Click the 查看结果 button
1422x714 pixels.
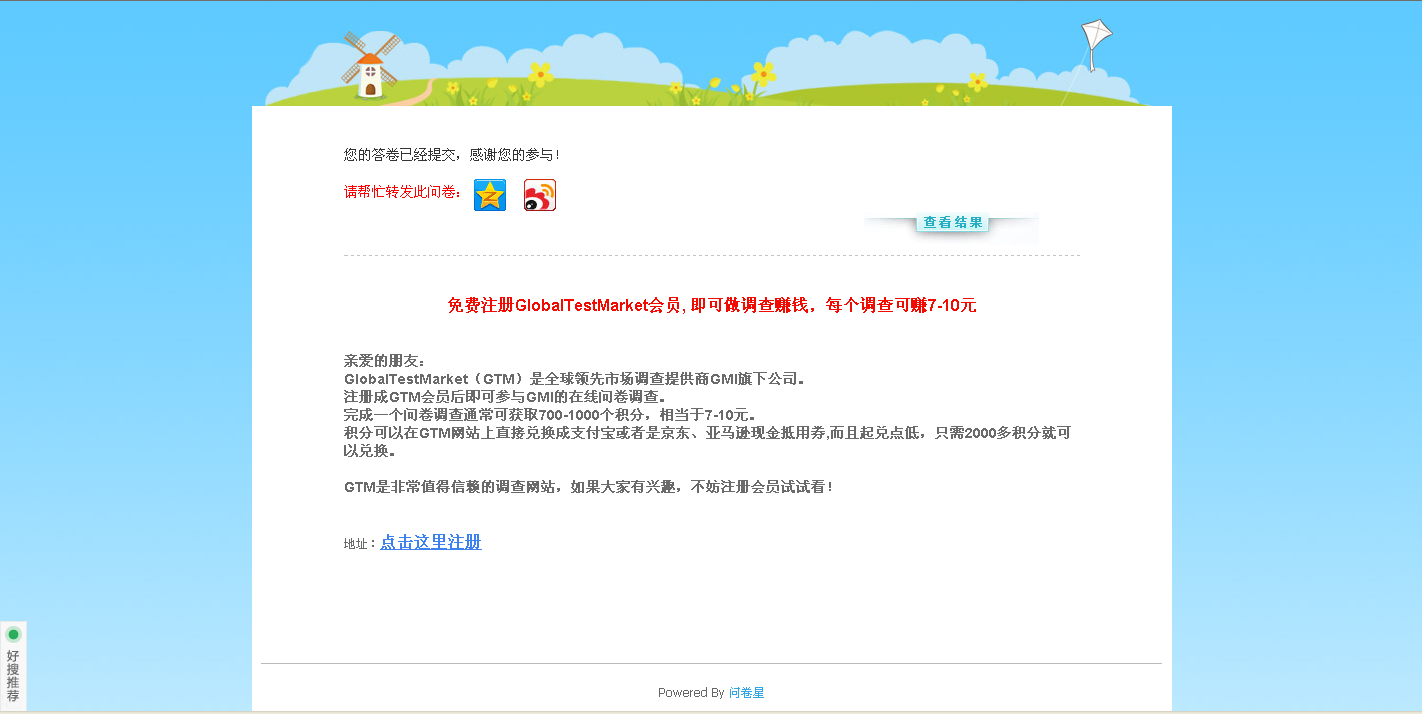[x=952, y=223]
